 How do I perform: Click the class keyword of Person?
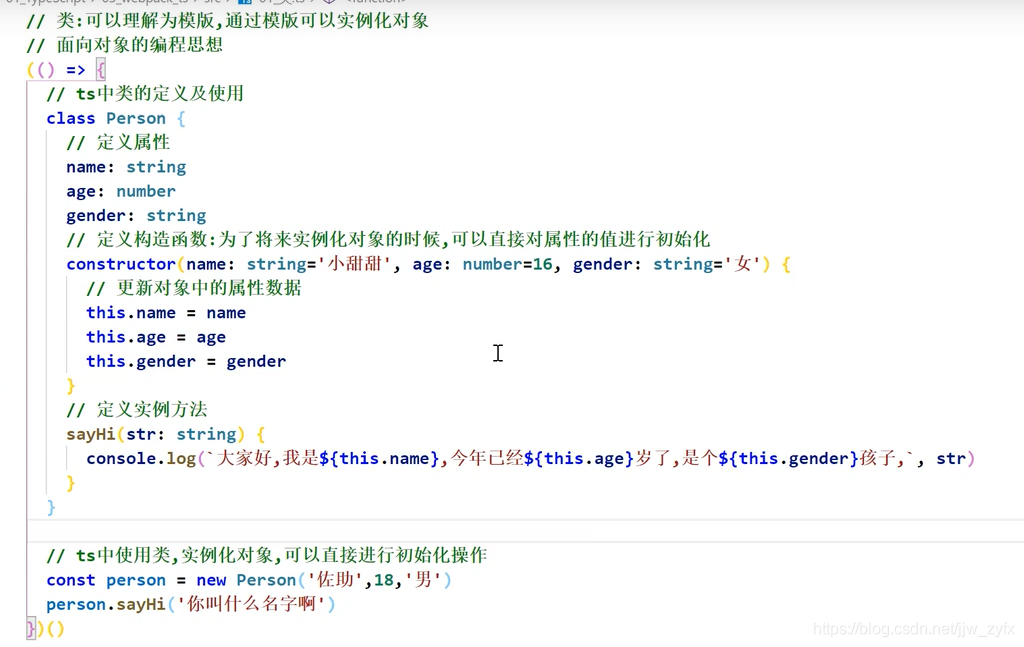click(70, 118)
